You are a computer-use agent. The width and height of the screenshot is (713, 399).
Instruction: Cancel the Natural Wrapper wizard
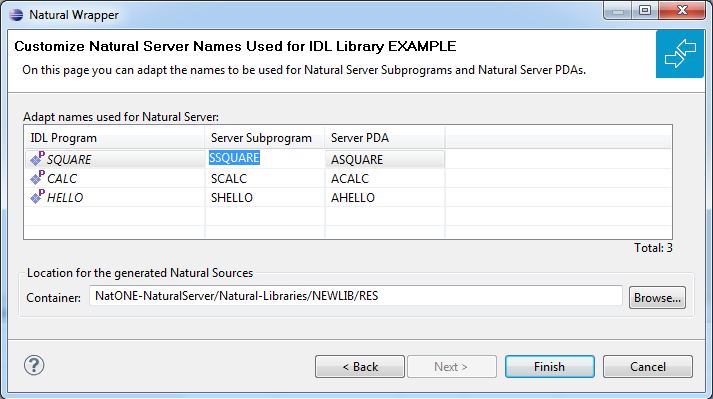pos(648,367)
